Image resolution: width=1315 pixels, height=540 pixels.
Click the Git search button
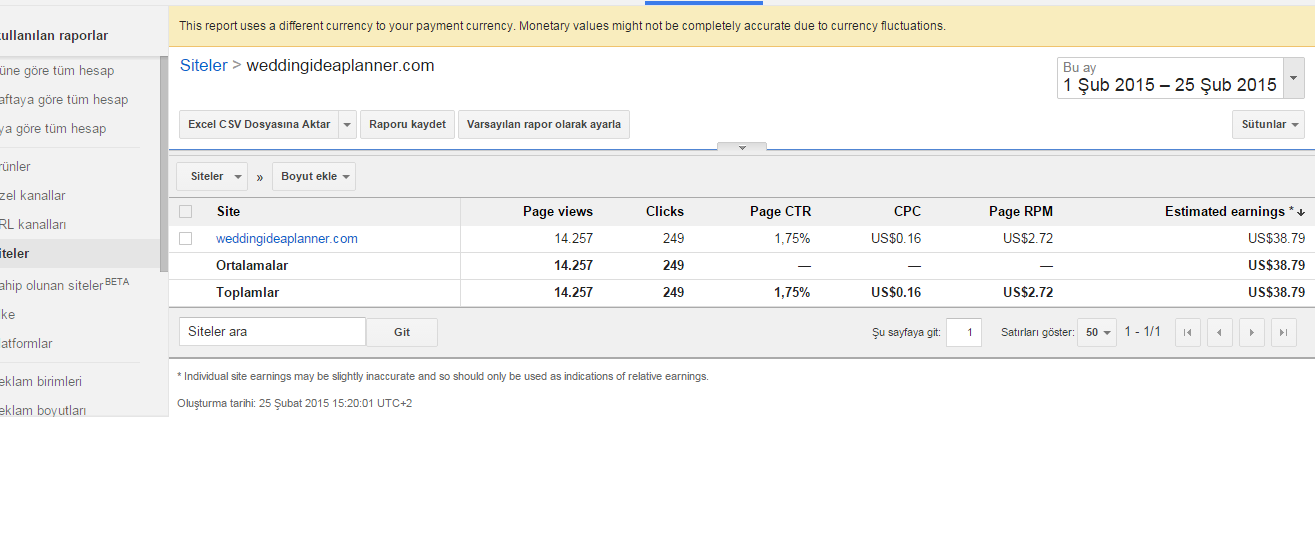pyautogui.click(x=402, y=332)
